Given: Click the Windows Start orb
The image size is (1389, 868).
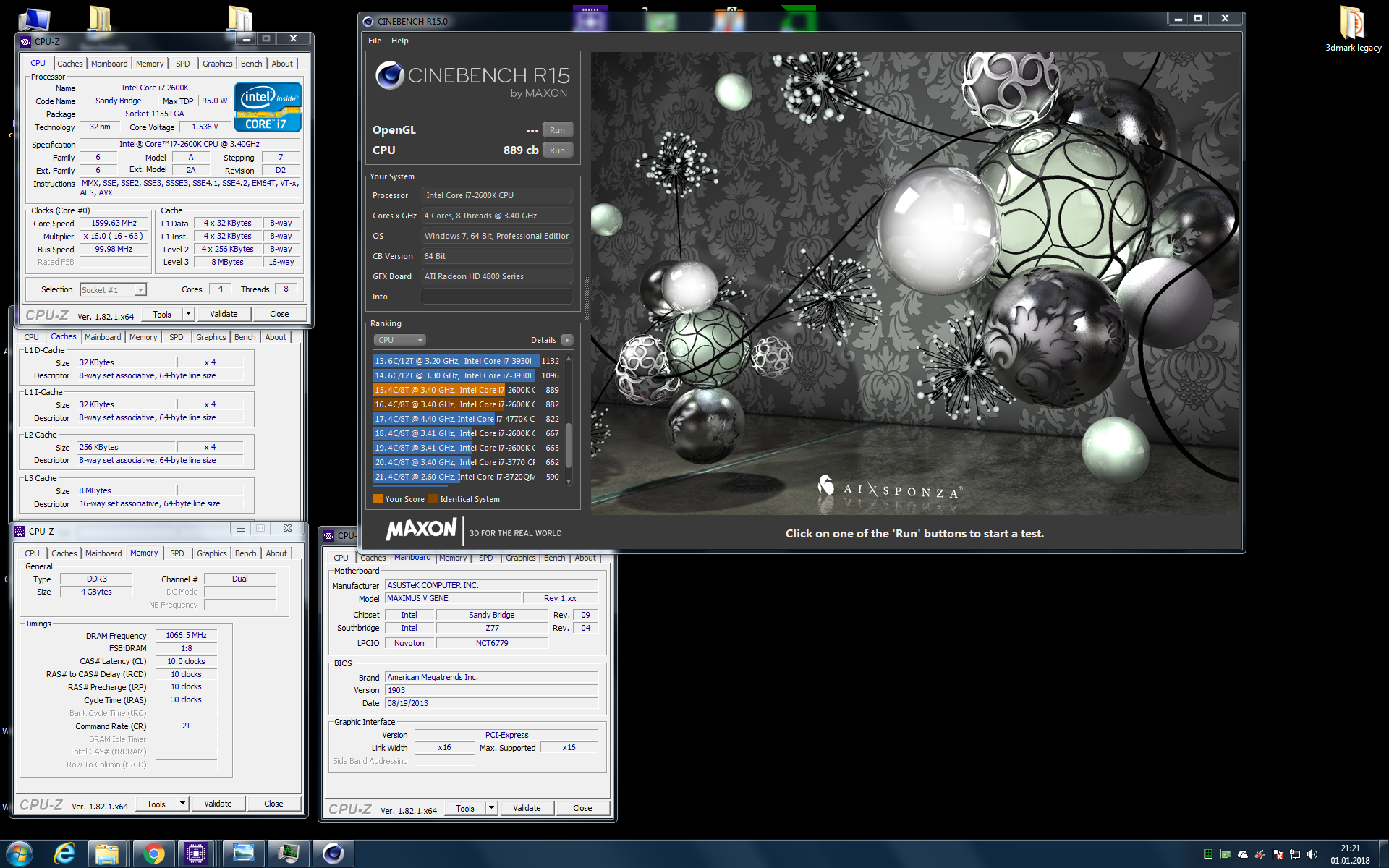Looking at the screenshot, I should point(18,854).
